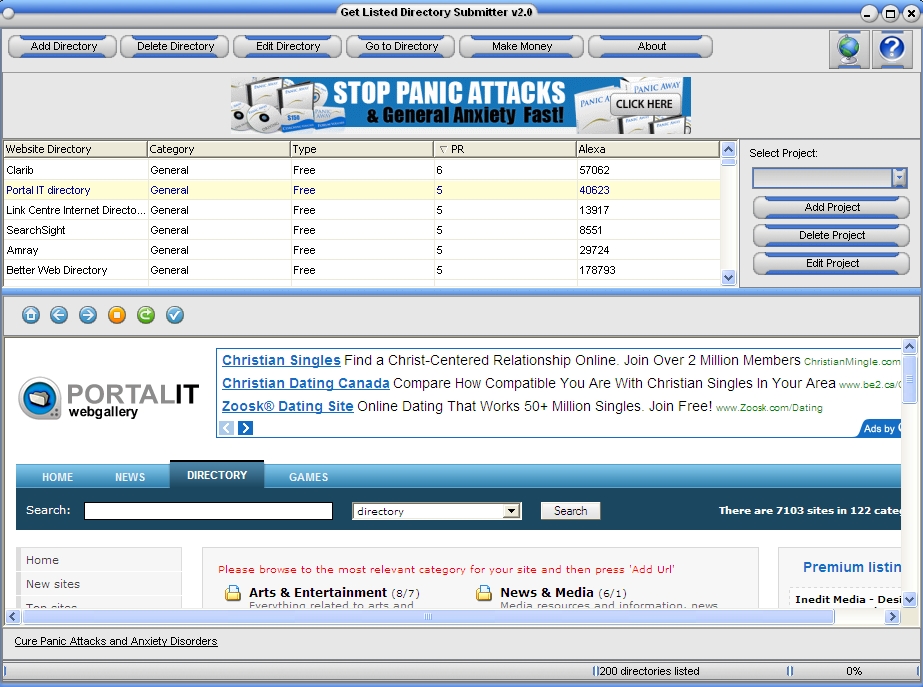Select the SearchSight directory row
This screenshot has width=923, height=687.
(362, 230)
